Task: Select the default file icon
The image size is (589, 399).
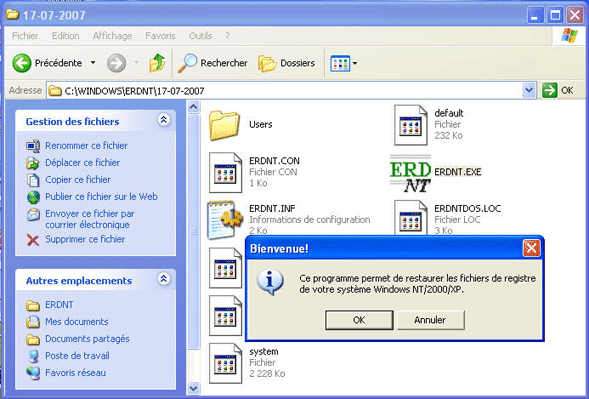Action: [x=411, y=125]
